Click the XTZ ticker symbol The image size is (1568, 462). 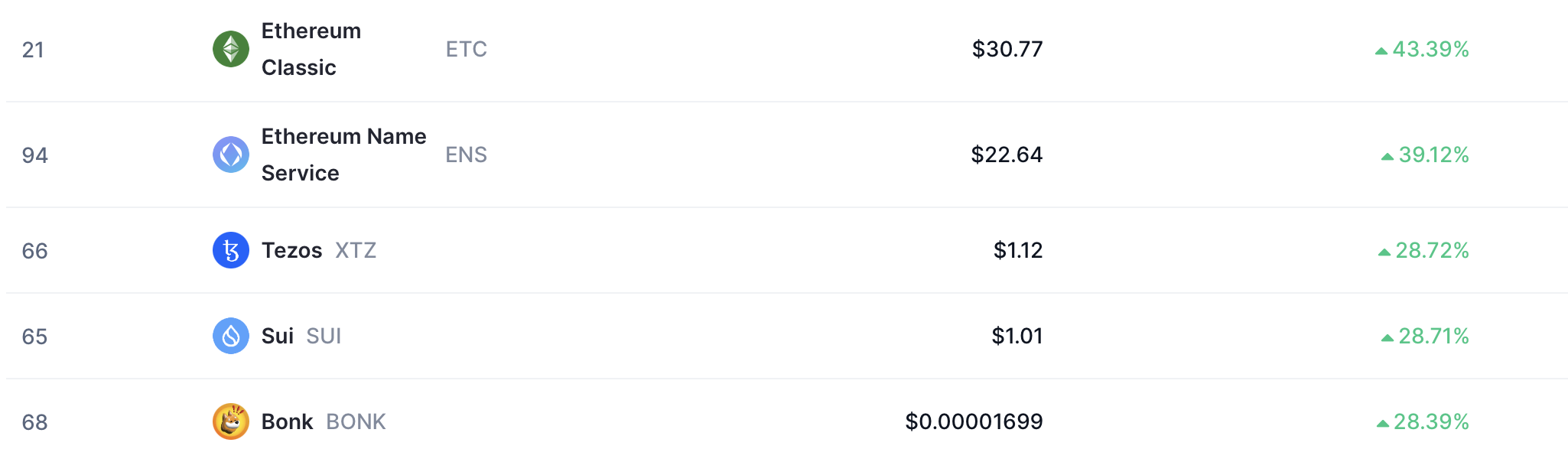click(x=356, y=250)
